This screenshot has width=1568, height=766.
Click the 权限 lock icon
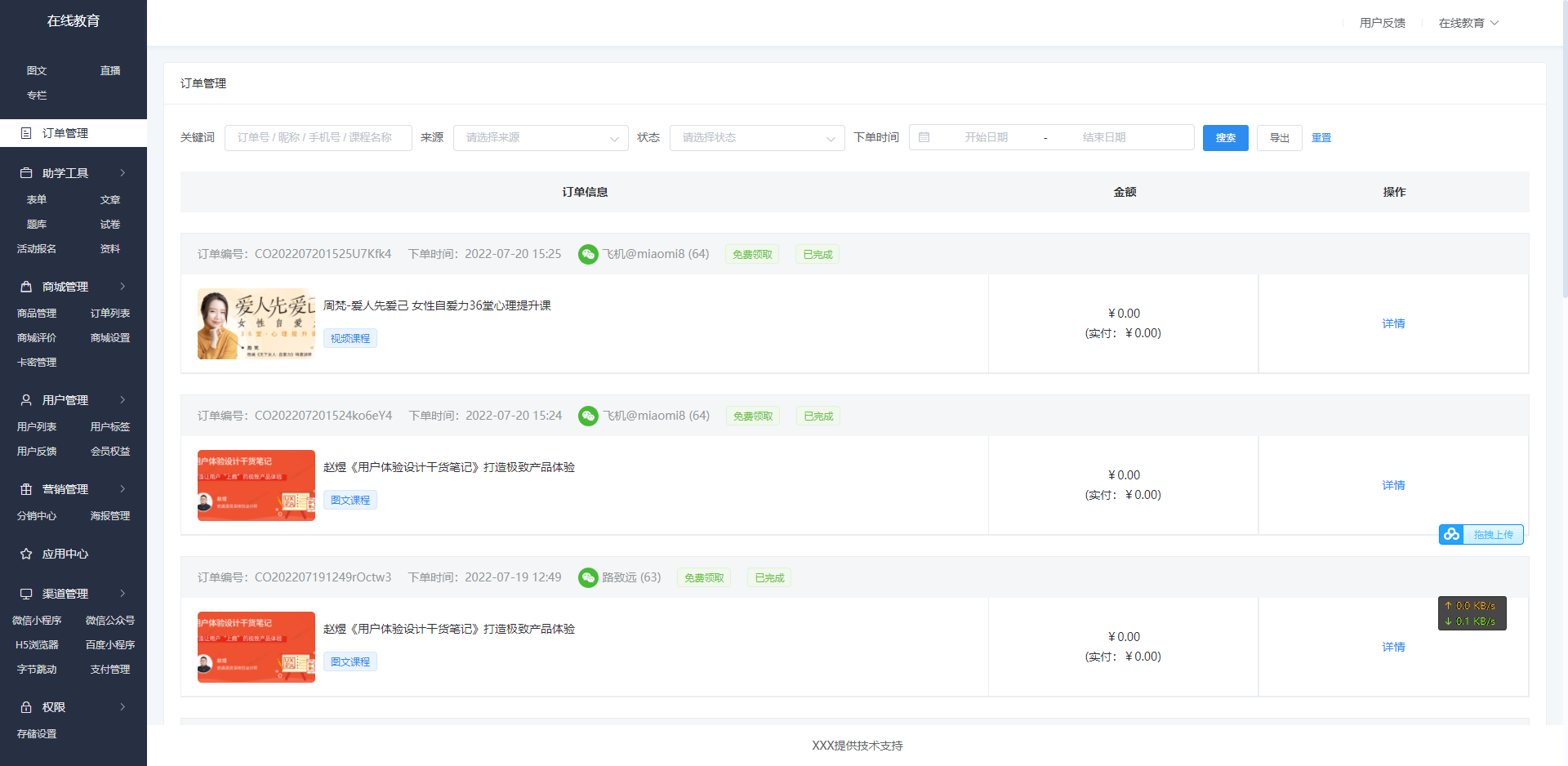(x=26, y=707)
